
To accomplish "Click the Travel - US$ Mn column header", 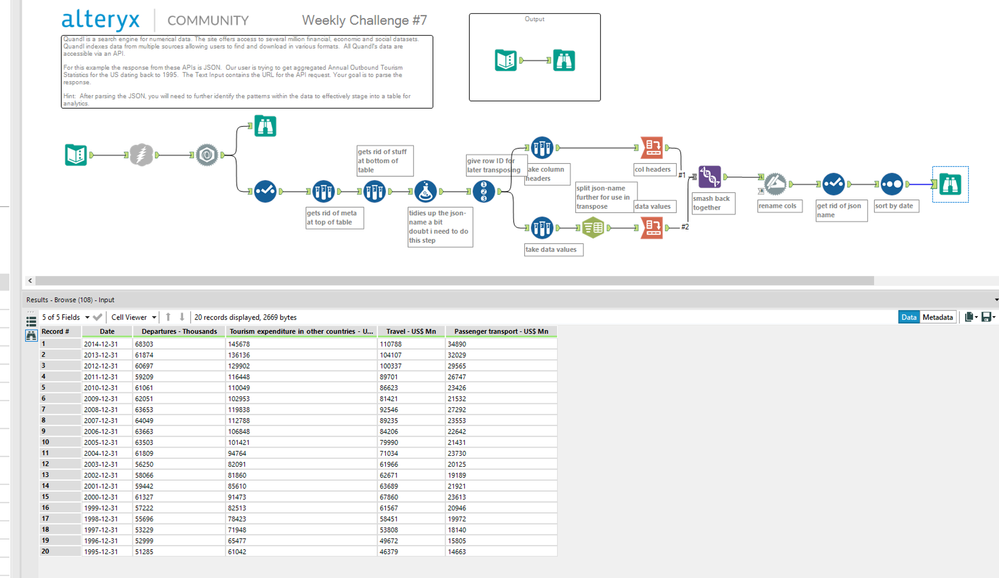I will 411,331.
